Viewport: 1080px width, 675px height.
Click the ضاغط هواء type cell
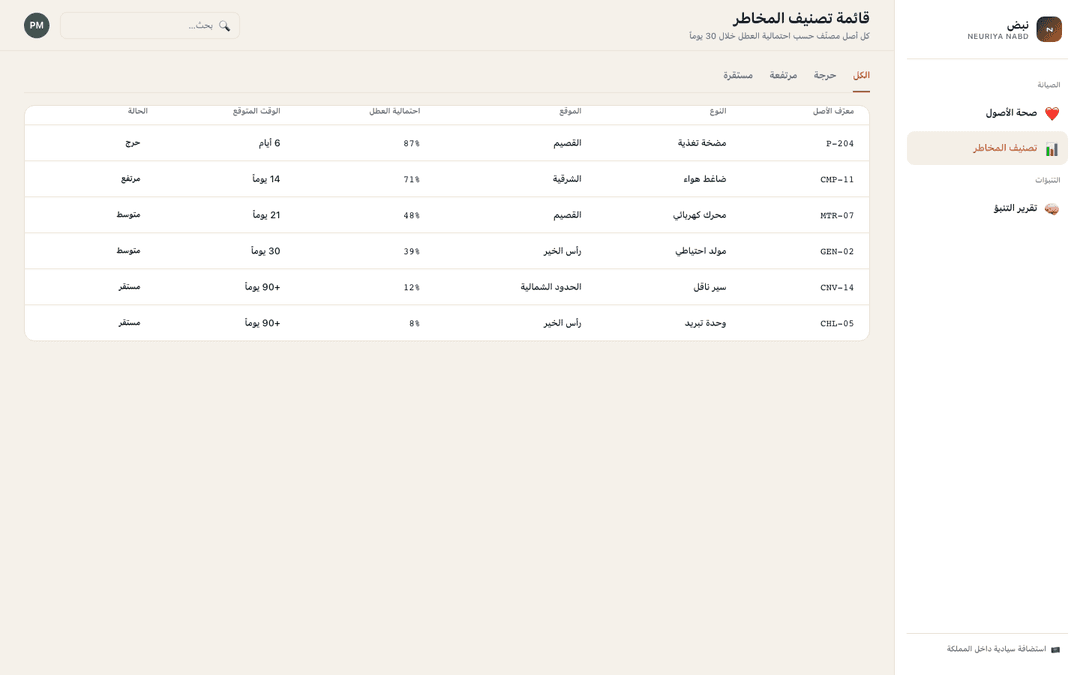705,179
